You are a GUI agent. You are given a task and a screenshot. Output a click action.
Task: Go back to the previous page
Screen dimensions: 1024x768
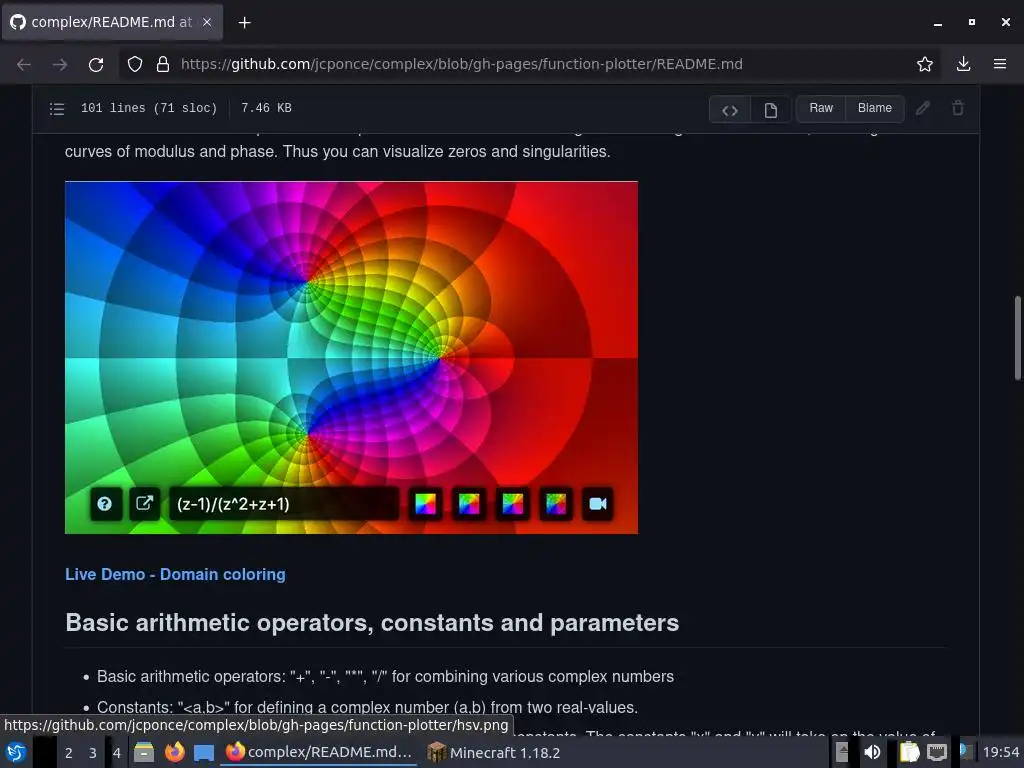tap(24, 64)
